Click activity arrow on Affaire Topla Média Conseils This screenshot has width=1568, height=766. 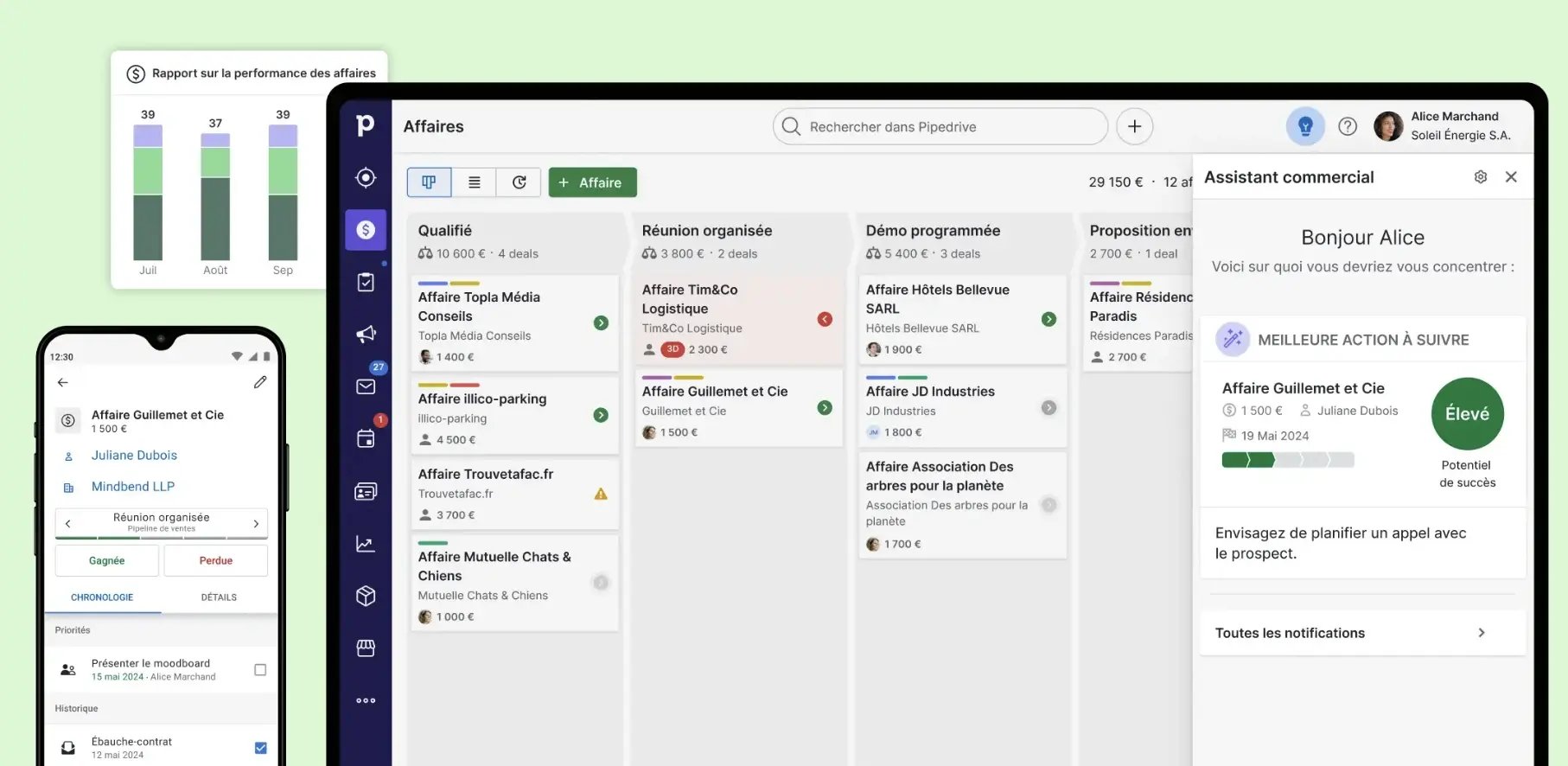pyautogui.click(x=601, y=322)
